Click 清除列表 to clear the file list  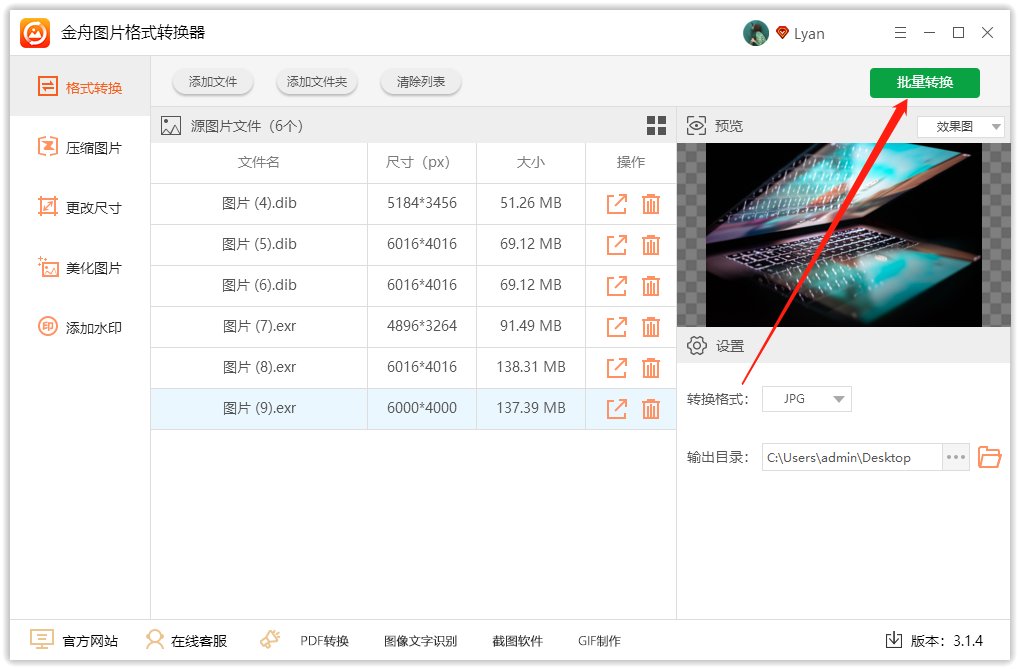420,83
